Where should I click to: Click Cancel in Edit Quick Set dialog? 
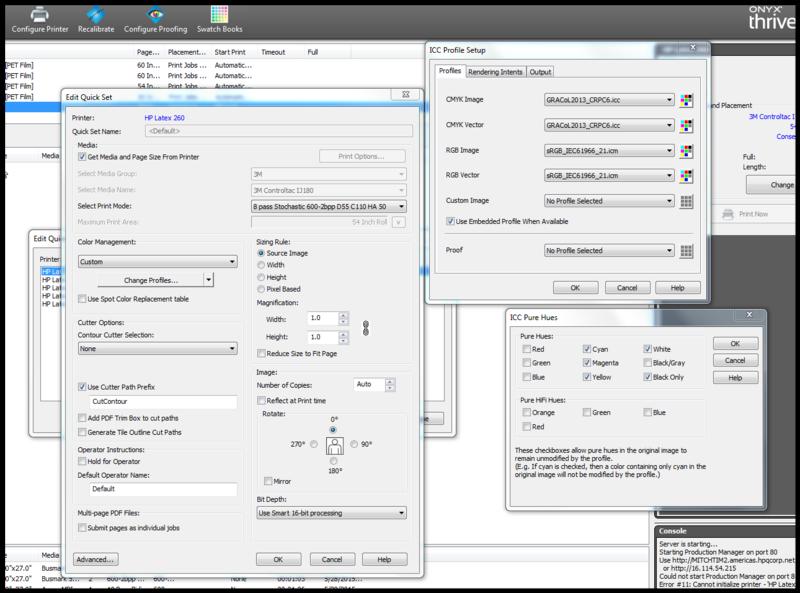[x=332, y=559]
